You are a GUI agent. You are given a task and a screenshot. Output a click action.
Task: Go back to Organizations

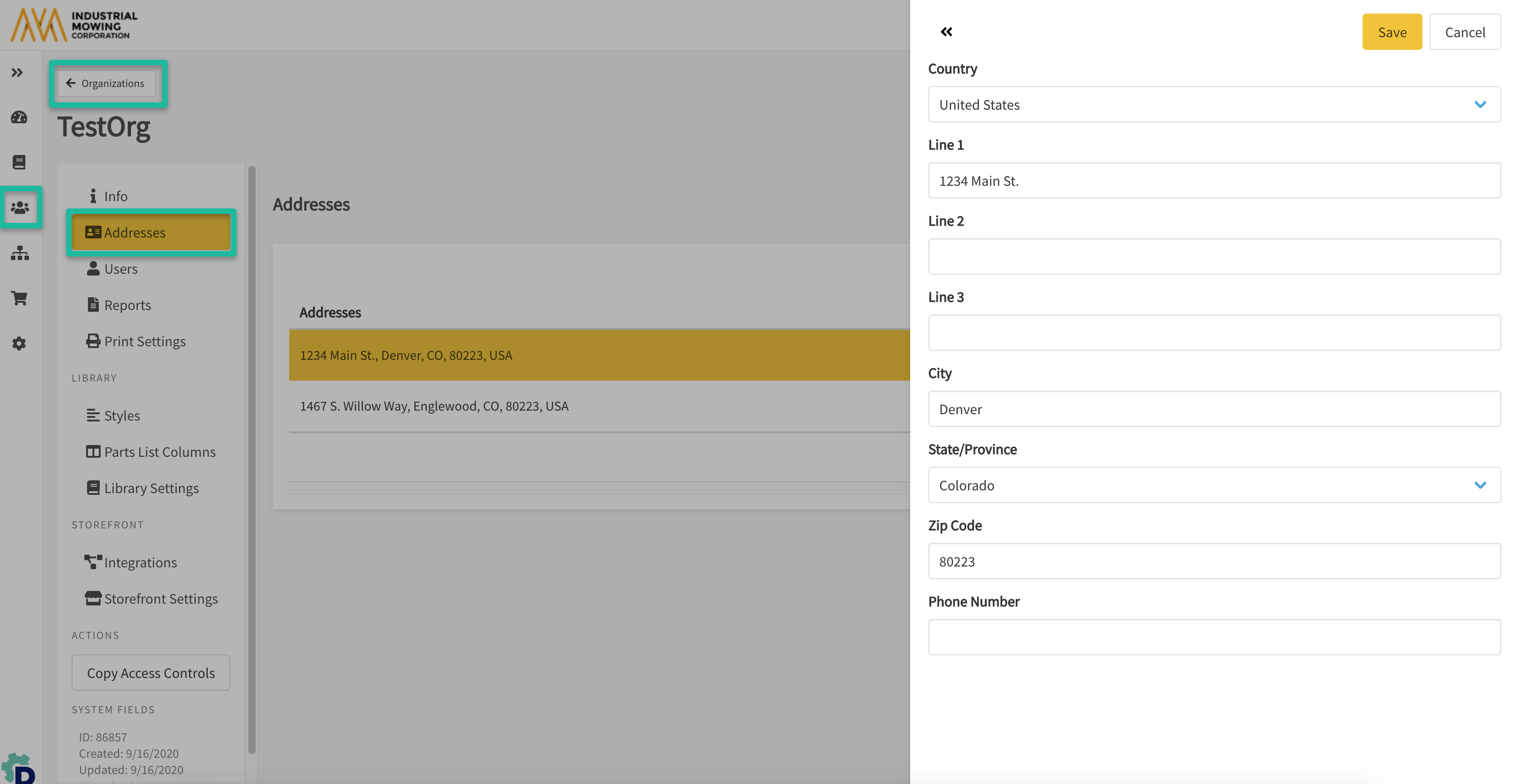click(107, 83)
